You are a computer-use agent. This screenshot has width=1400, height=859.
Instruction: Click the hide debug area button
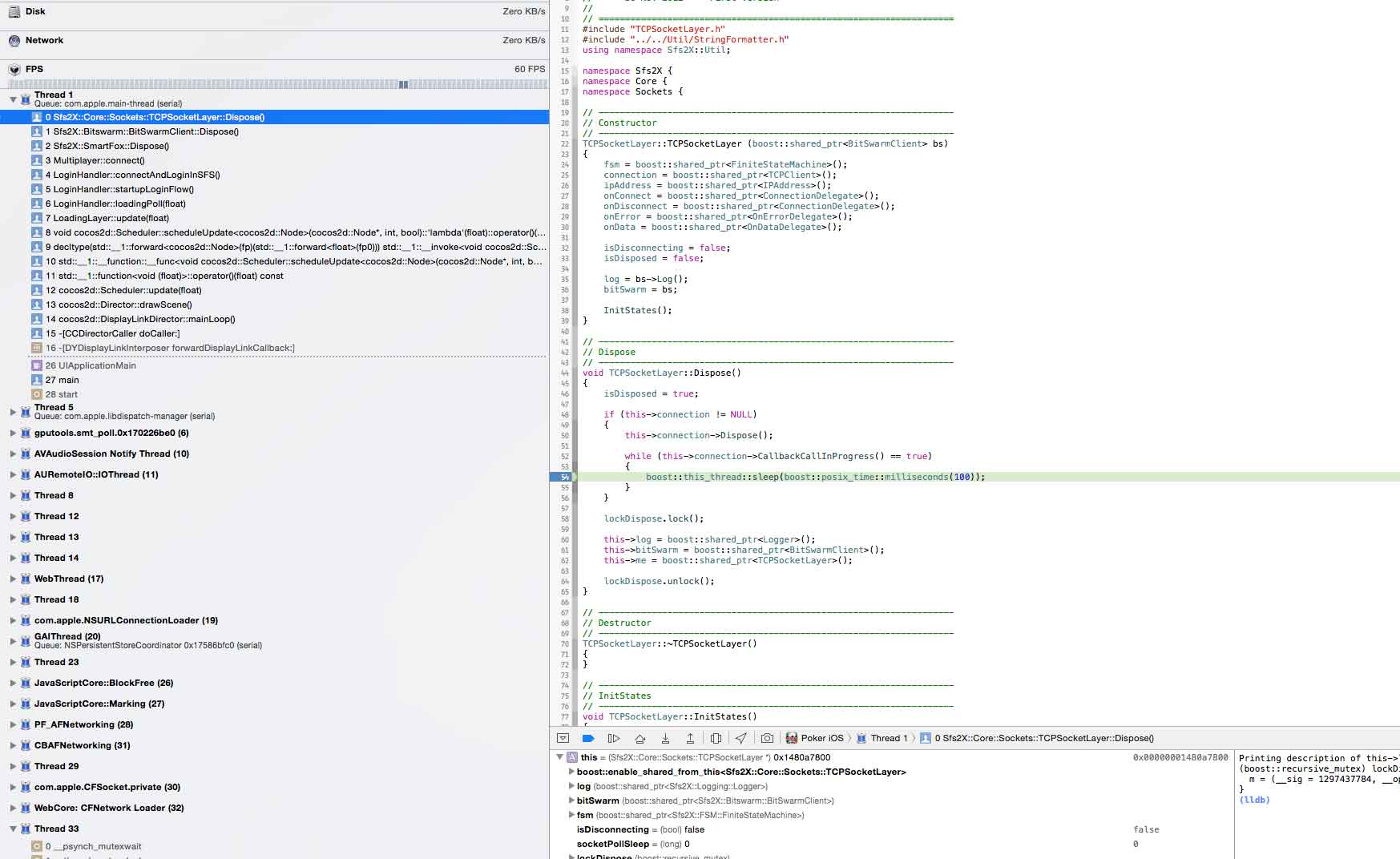[563, 738]
